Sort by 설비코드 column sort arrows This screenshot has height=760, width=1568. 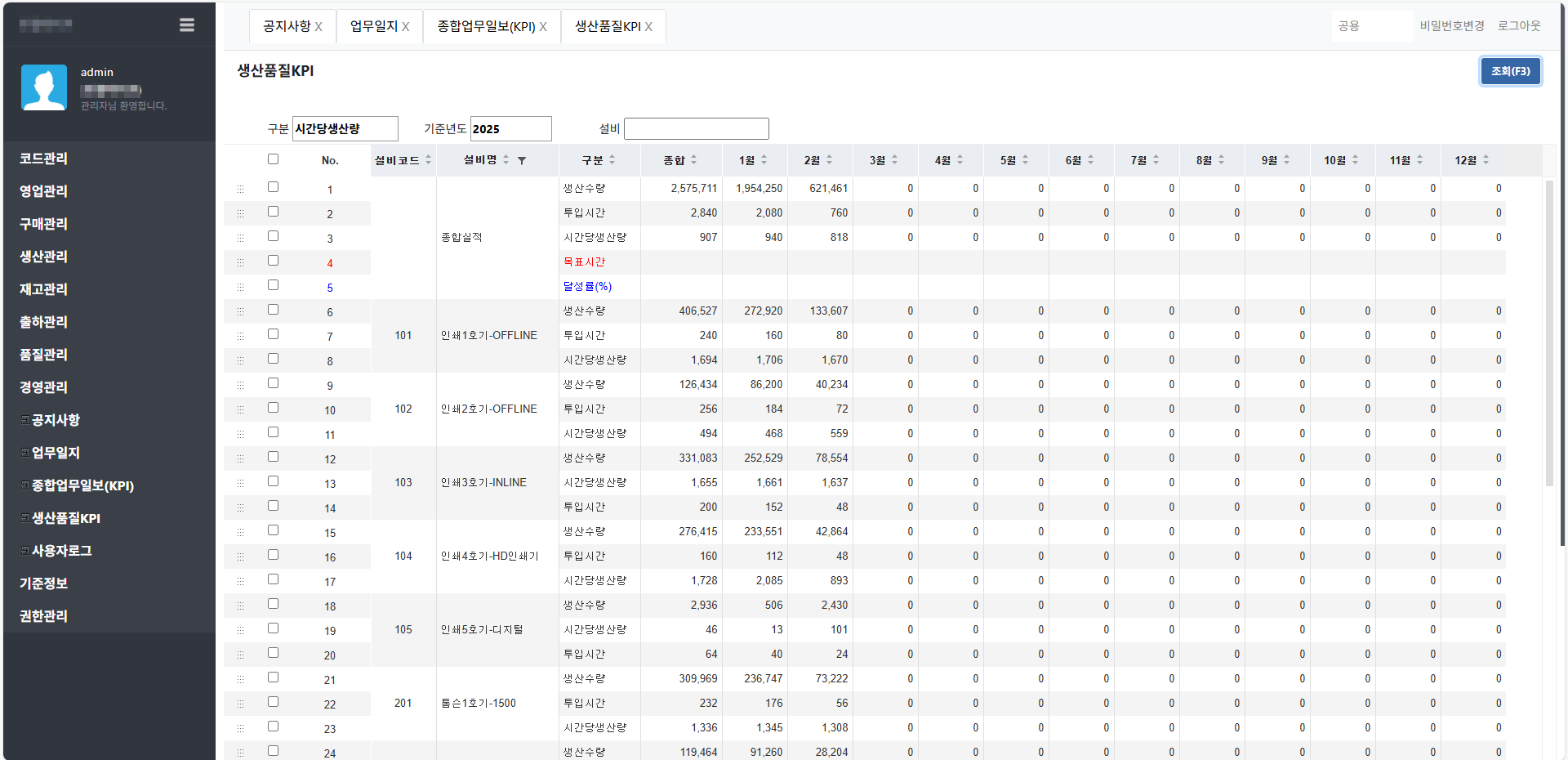coord(428,160)
